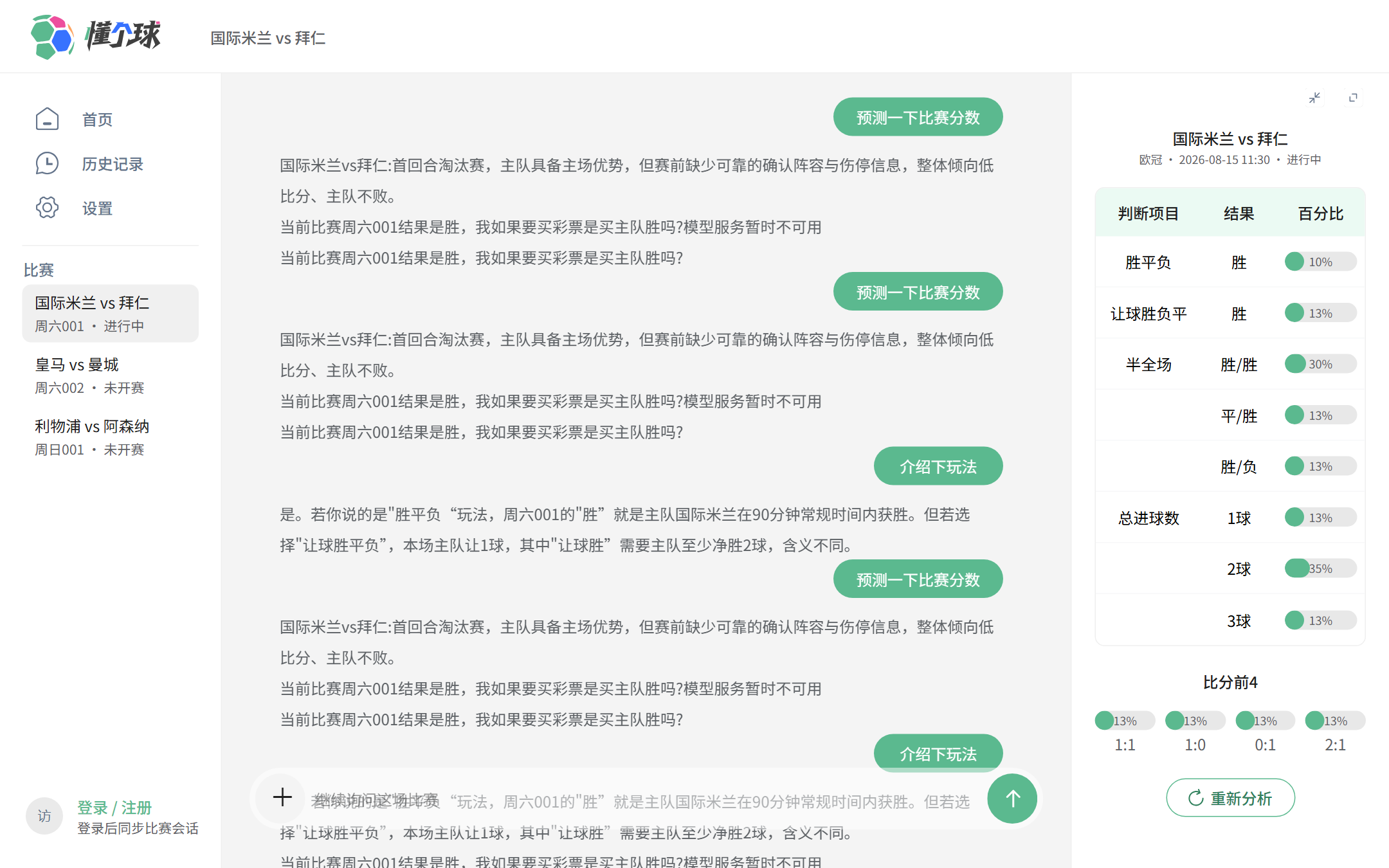The height and width of the screenshot is (868, 1389).
Task: Click the 让球胜负平 13% percentage bar
Action: [1320, 313]
